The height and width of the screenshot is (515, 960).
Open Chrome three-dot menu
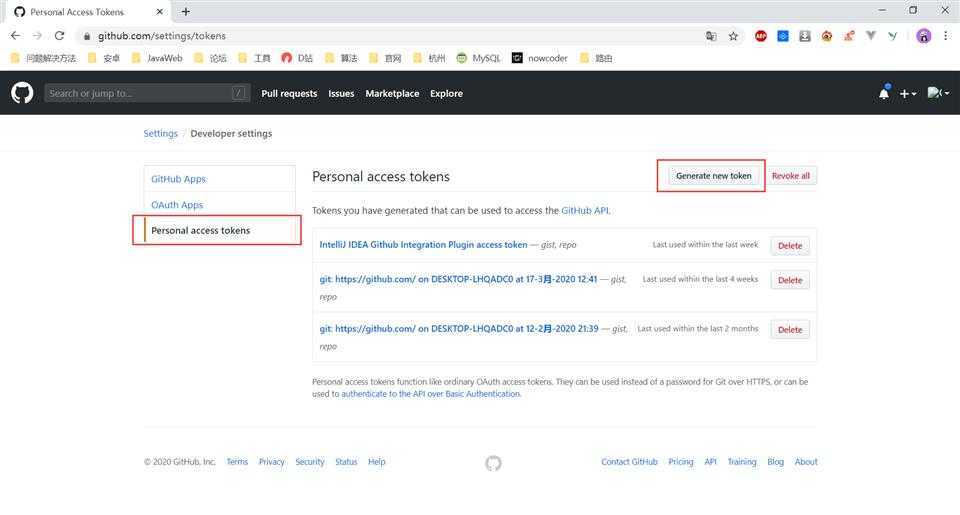pyautogui.click(x=945, y=36)
